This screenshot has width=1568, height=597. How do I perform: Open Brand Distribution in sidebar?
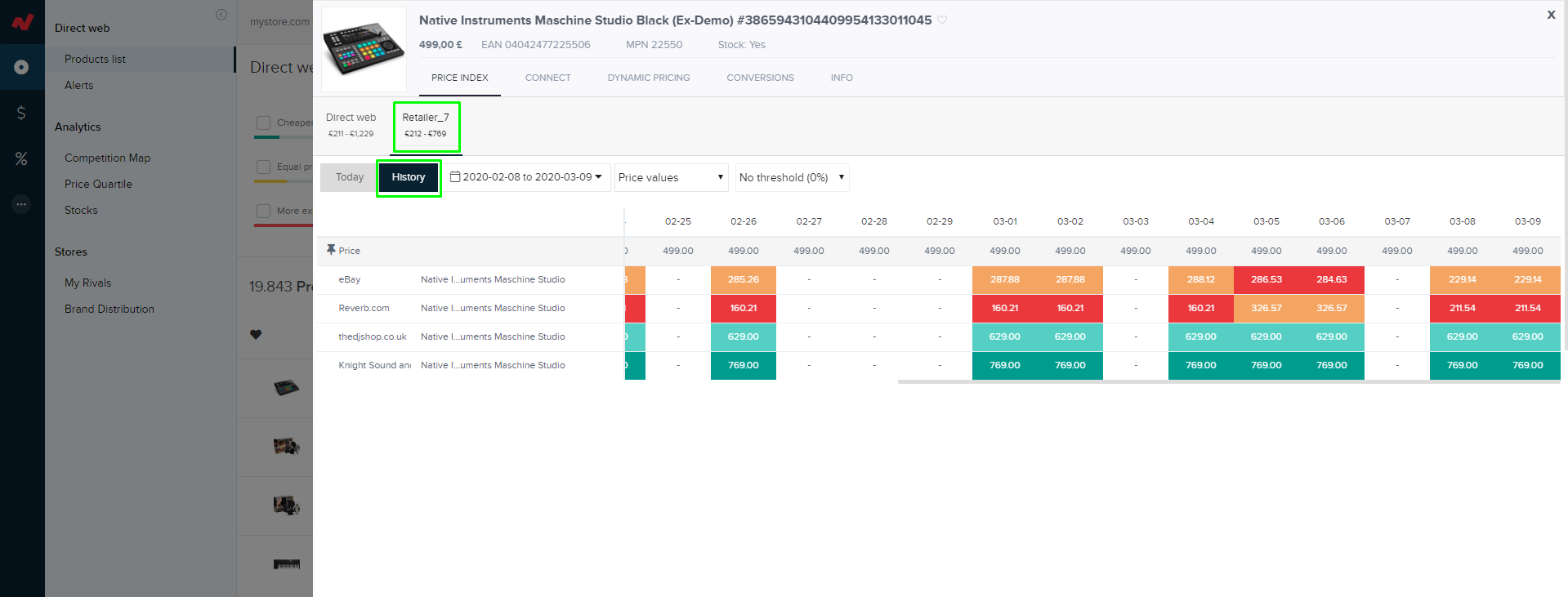tap(109, 309)
